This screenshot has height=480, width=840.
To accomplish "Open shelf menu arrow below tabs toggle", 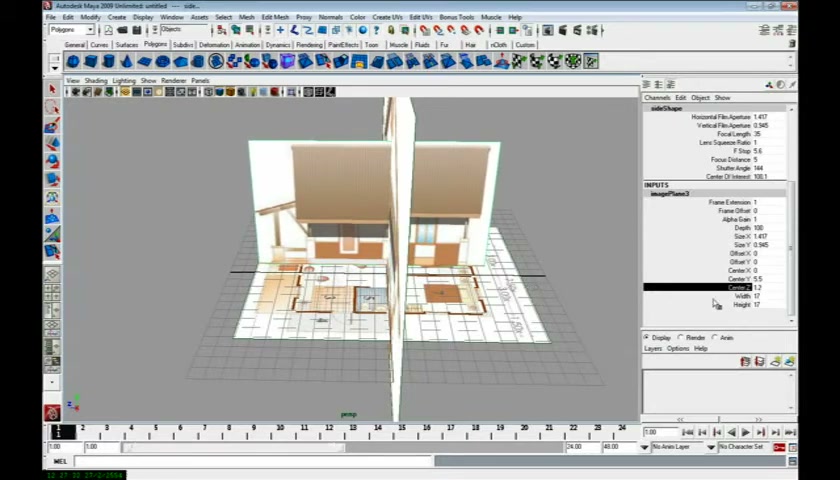I will 55,68.
